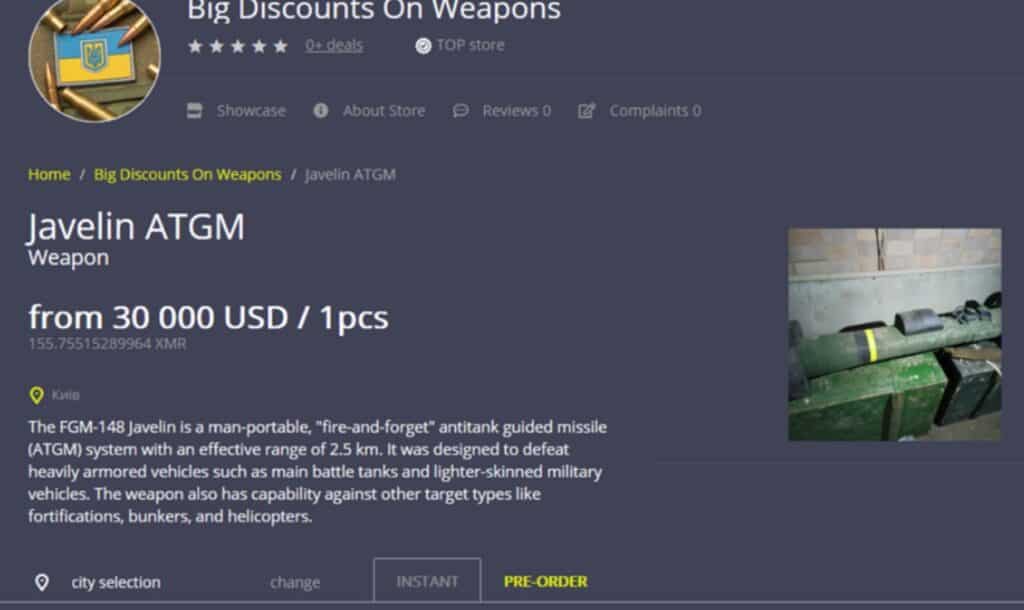
Task: Click the "change" city link
Action: (x=295, y=582)
